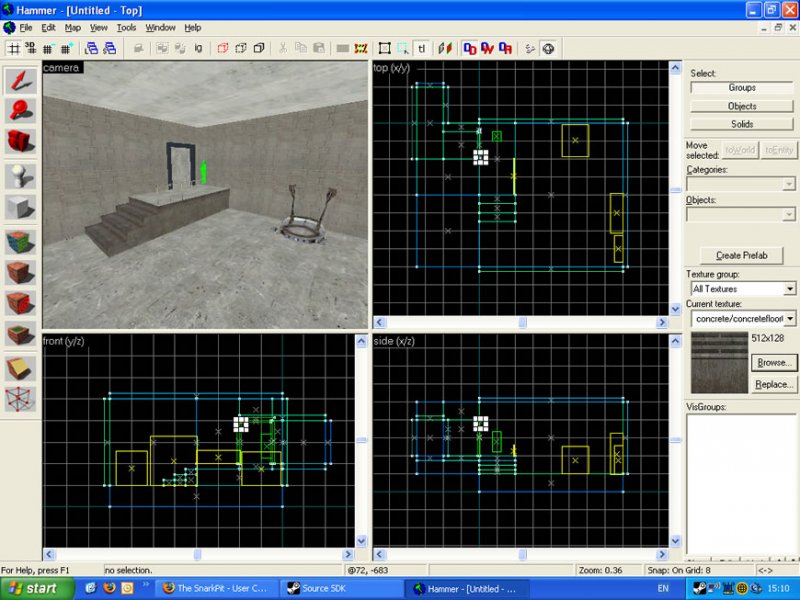Select the Block tool (gray cube)
The width and height of the screenshot is (800, 600).
pos(20,207)
